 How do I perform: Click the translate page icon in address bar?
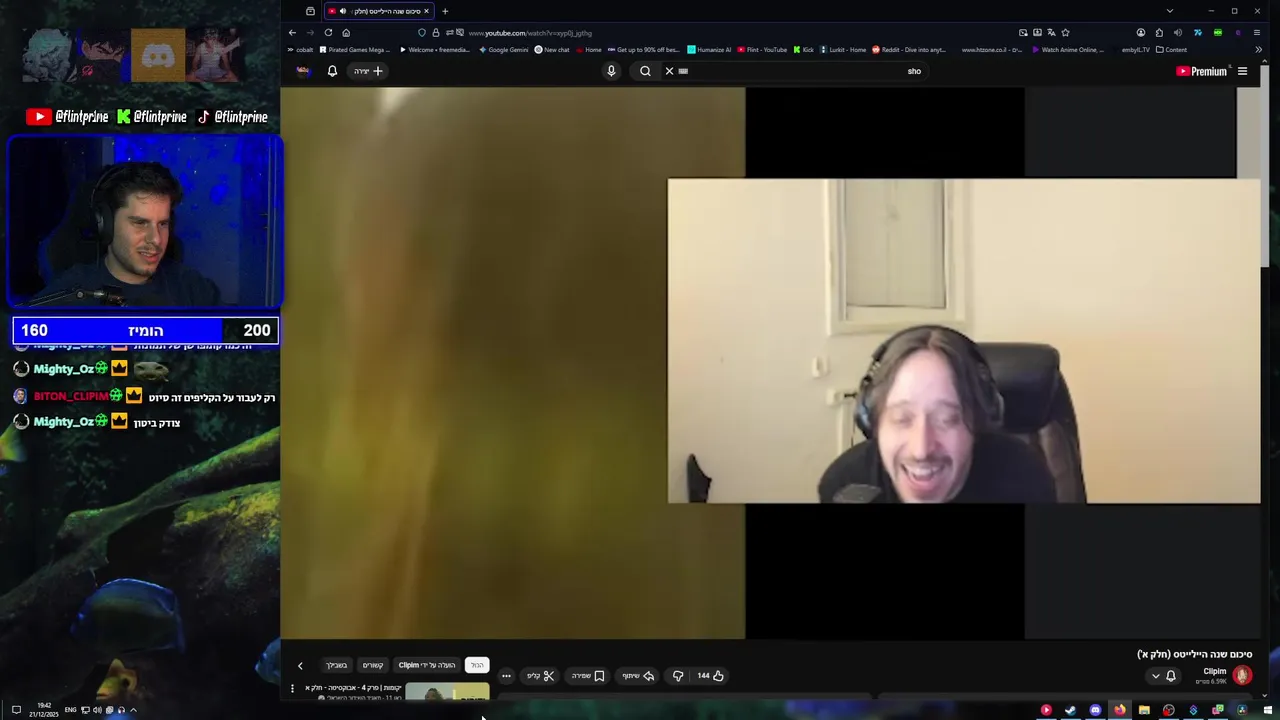click(x=1051, y=32)
